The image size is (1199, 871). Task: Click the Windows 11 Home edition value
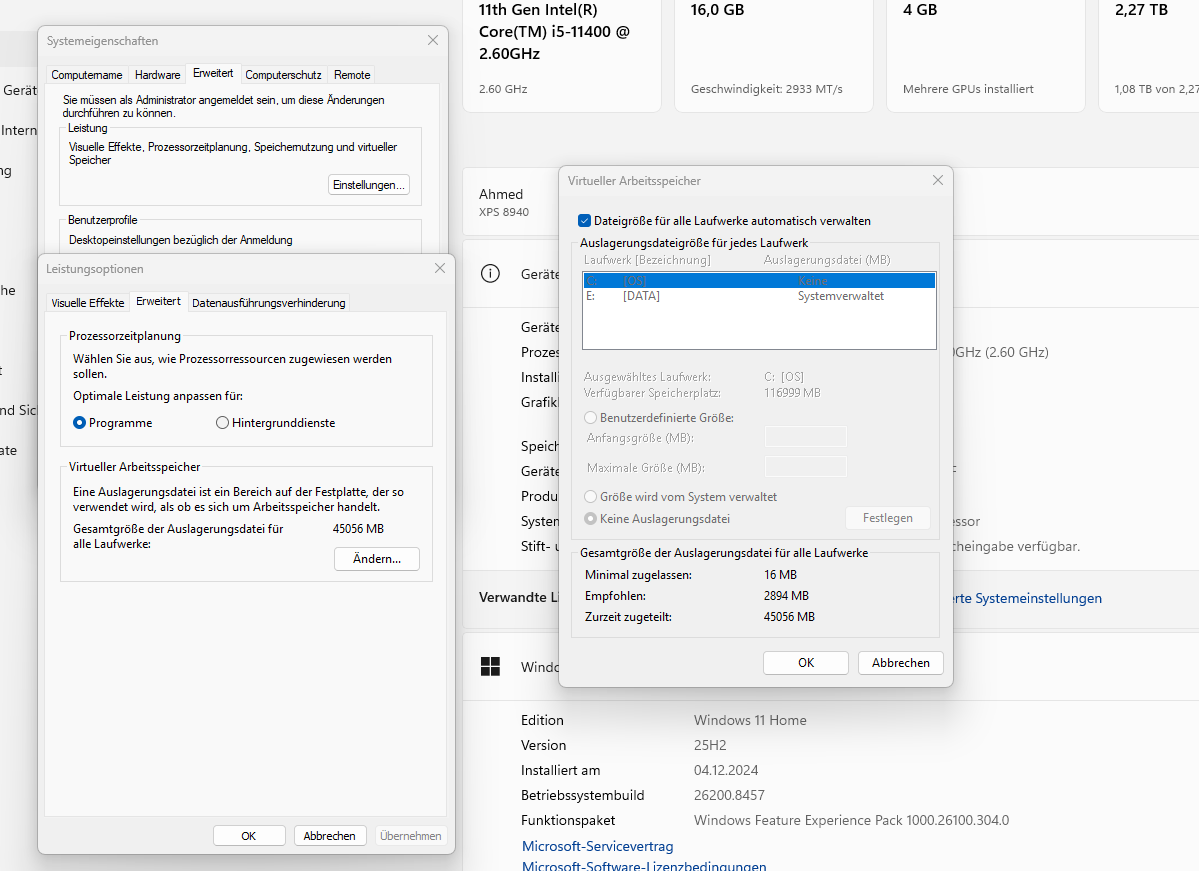pyautogui.click(x=750, y=720)
